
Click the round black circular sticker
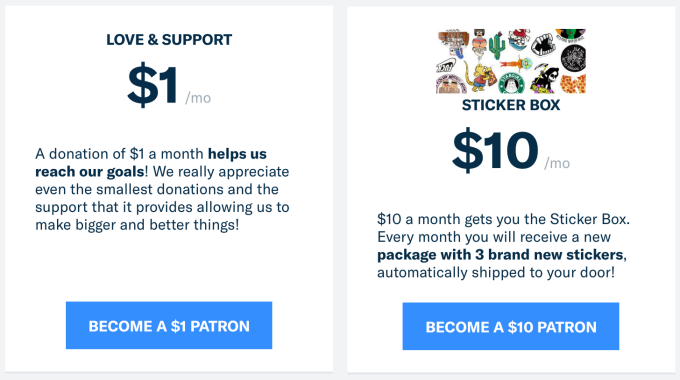pos(573,58)
